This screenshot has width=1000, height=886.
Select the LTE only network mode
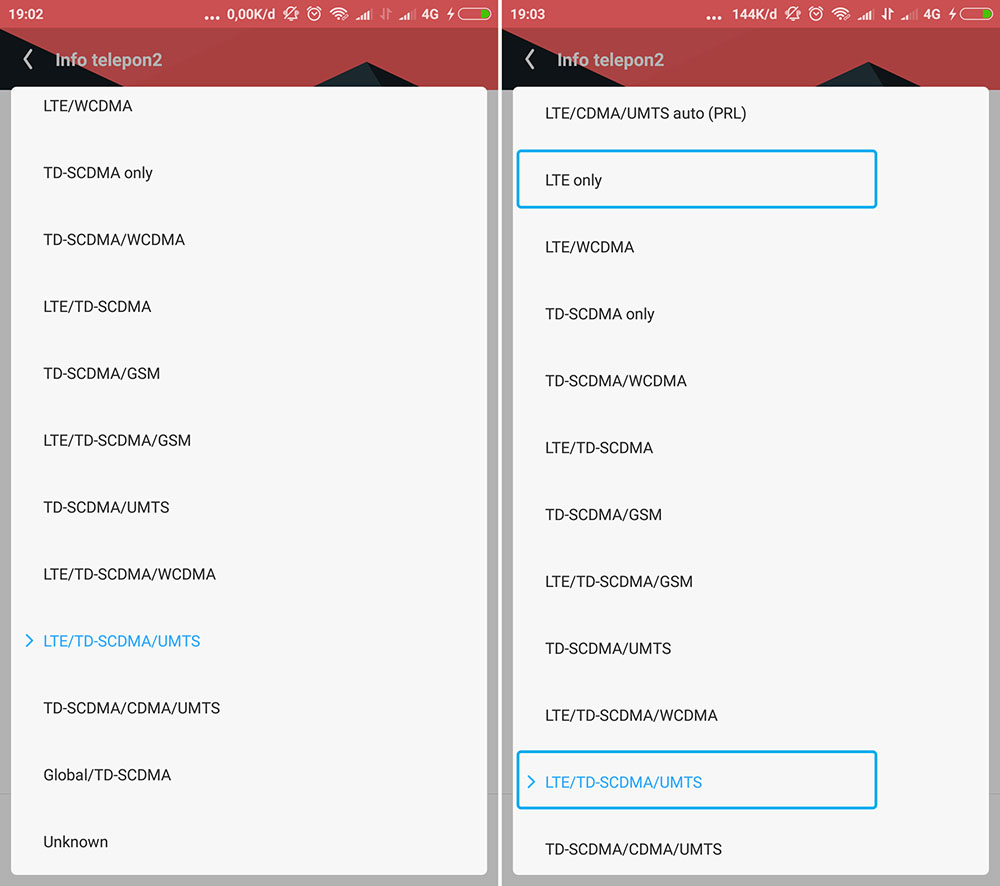696,180
